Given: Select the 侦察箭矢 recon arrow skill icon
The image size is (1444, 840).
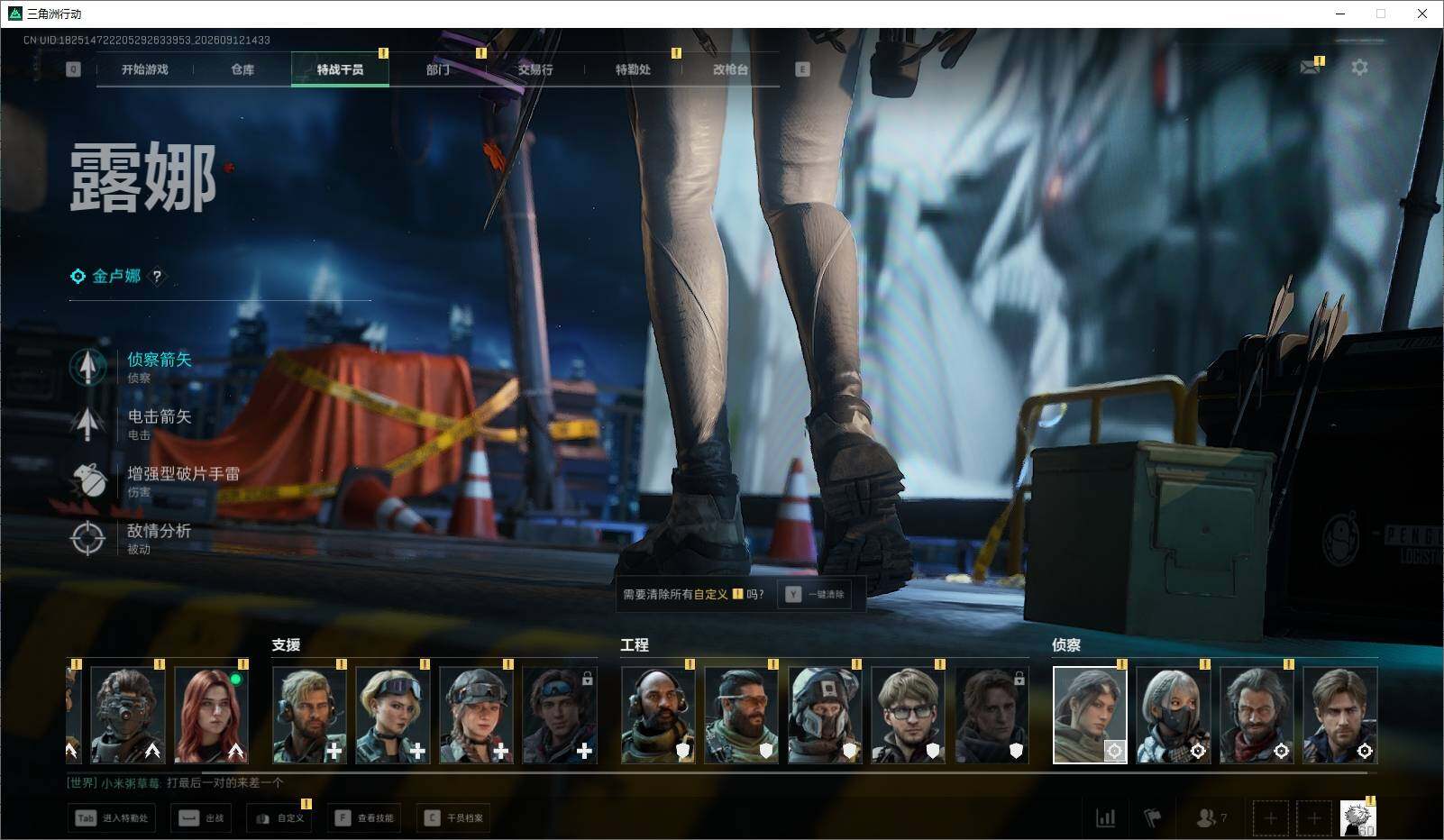Looking at the screenshot, I should coord(87,367).
